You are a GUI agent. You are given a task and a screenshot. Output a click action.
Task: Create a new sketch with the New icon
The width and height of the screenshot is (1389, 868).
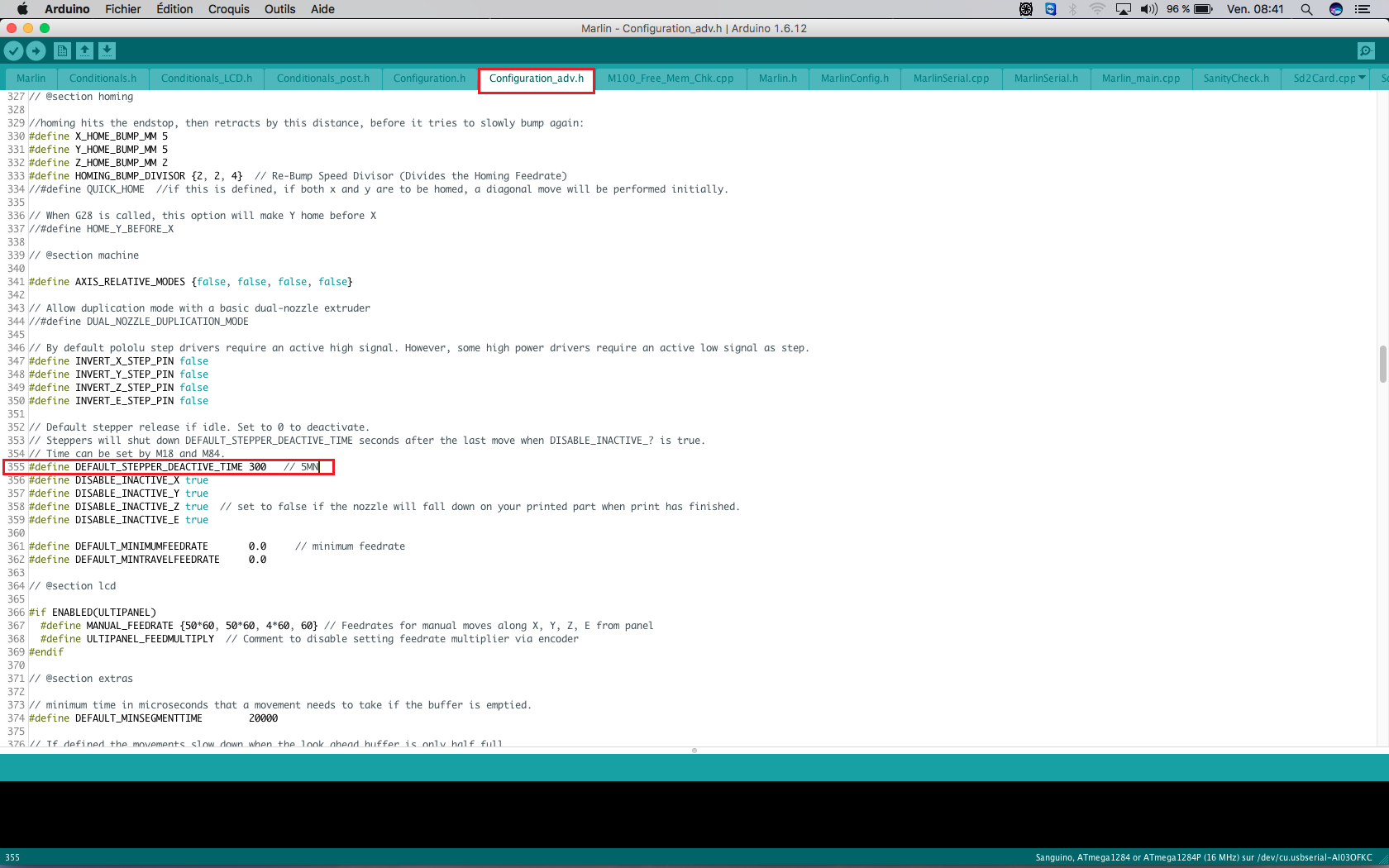[x=62, y=50]
